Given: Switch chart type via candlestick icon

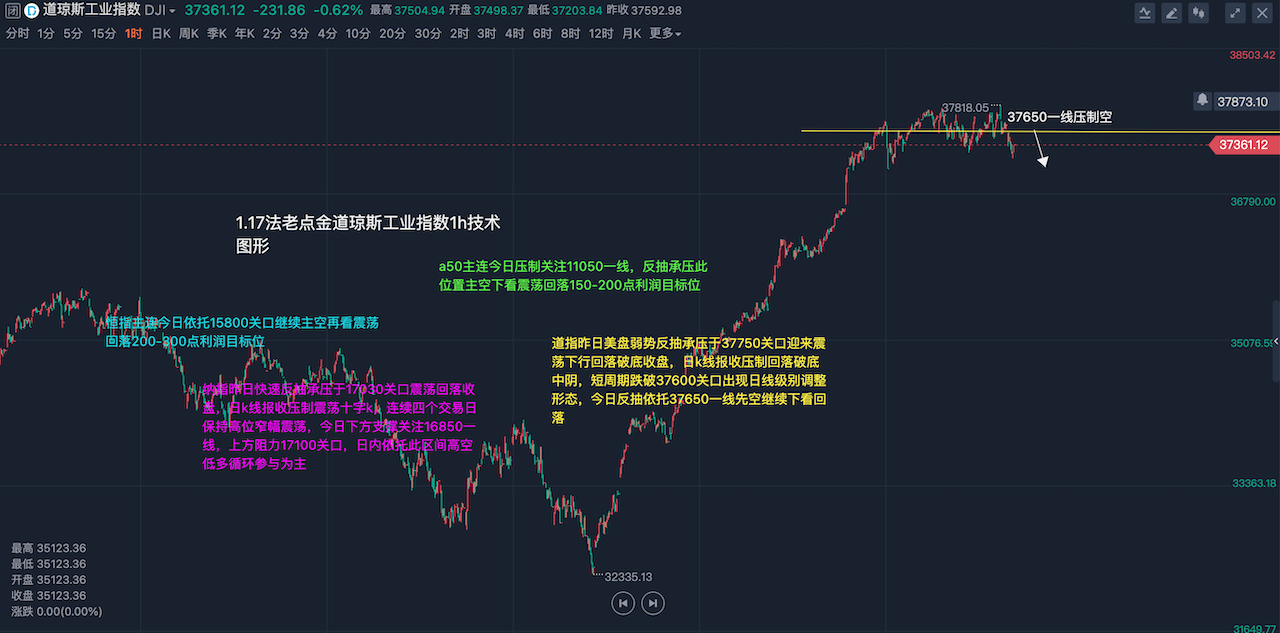Looking at the screenshot, I should [x=1198, y=13].
